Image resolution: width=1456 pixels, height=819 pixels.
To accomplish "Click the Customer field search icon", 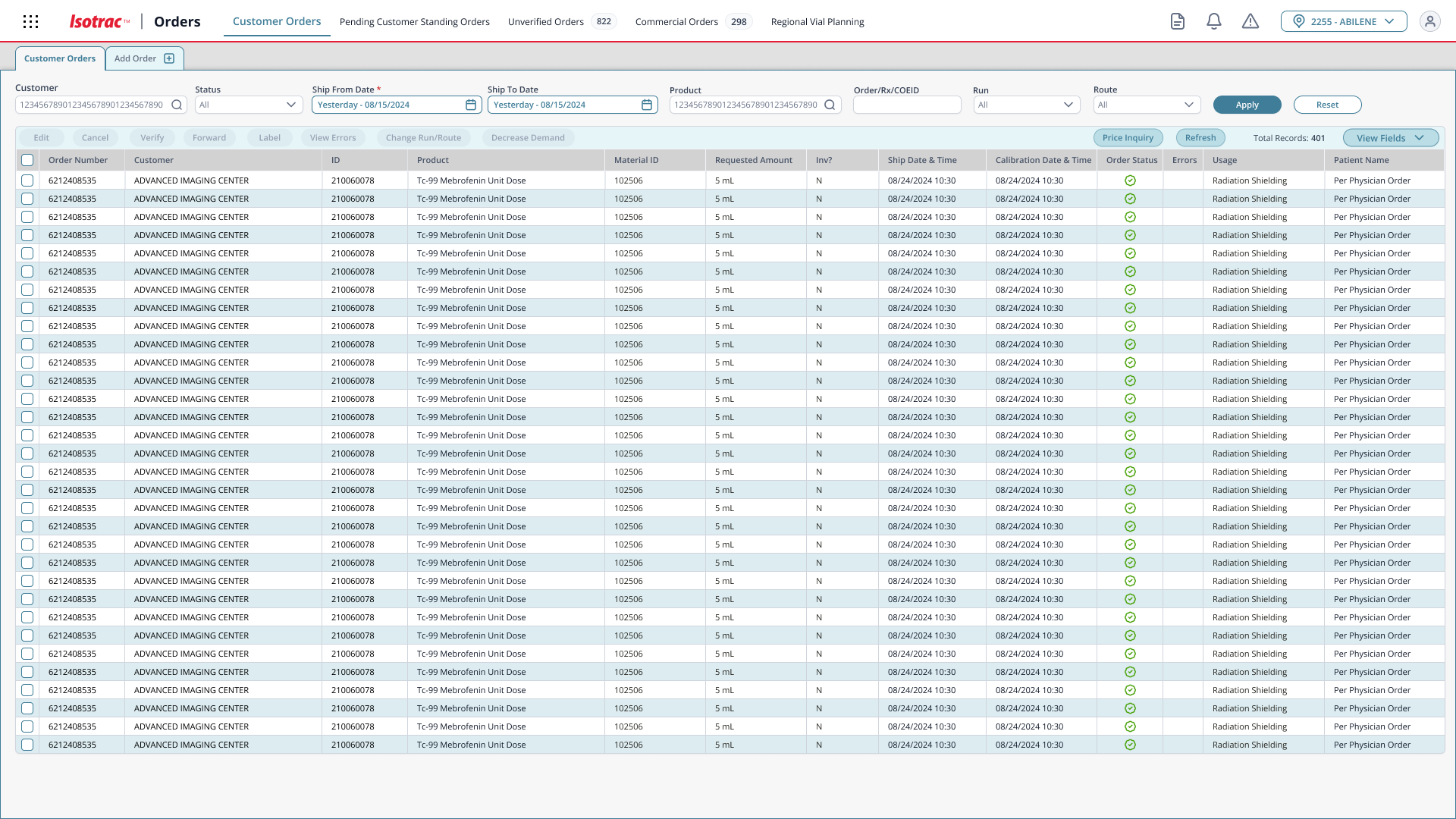I will click(177, 105).
